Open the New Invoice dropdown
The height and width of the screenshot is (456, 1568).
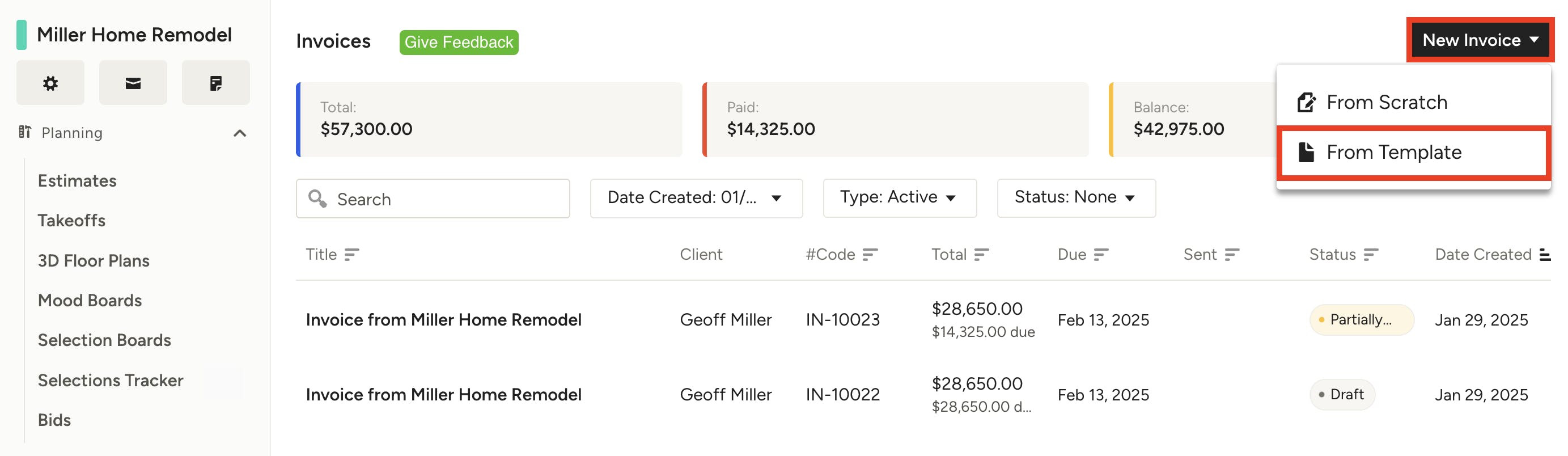coord(1480,40)
